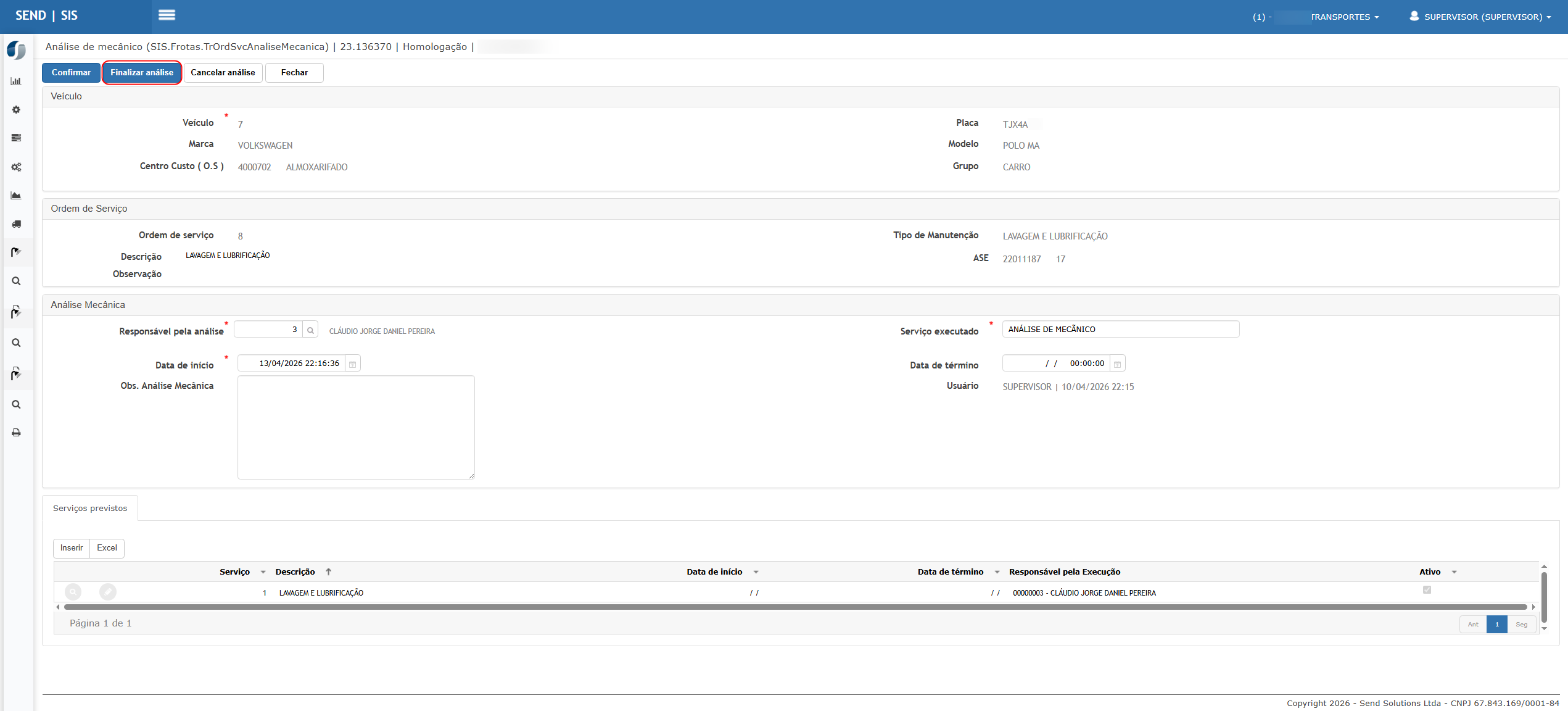Viewport: 1568px width, 711px height.
Task: Click the printer icon in sidebar
Action: (x=16, y=433)
